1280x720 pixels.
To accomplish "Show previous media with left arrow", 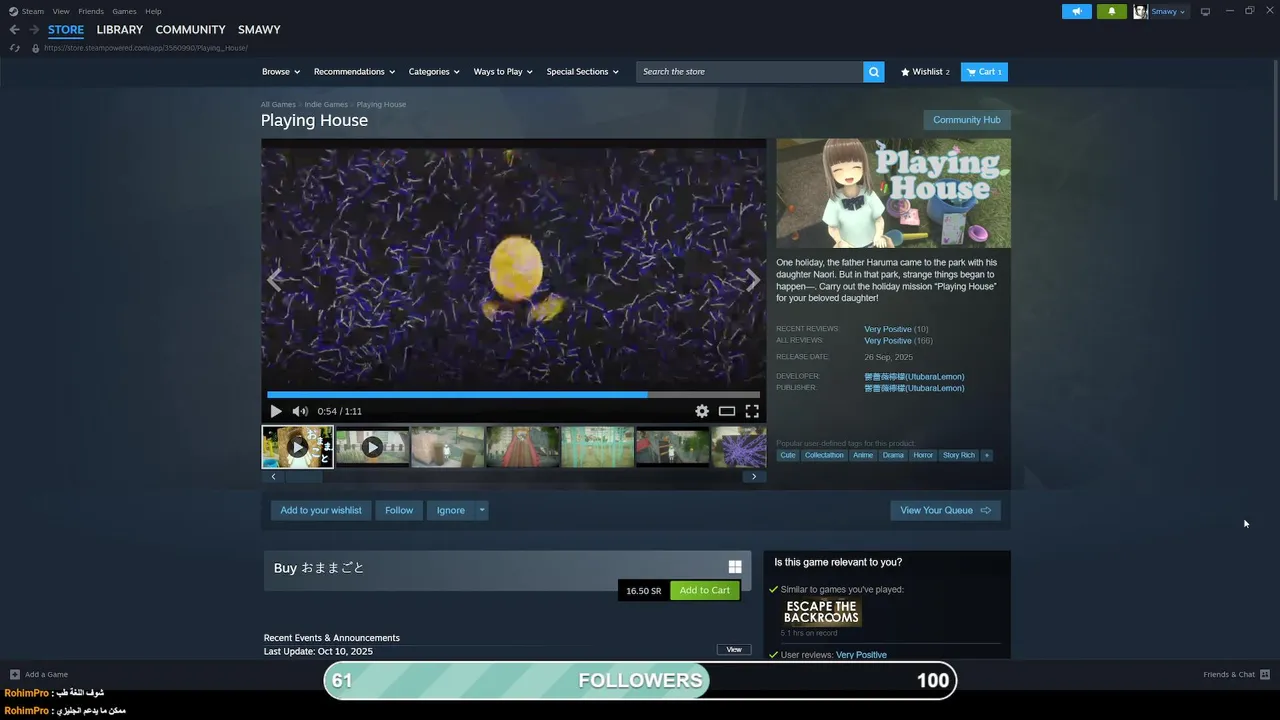I will [275, 280].
